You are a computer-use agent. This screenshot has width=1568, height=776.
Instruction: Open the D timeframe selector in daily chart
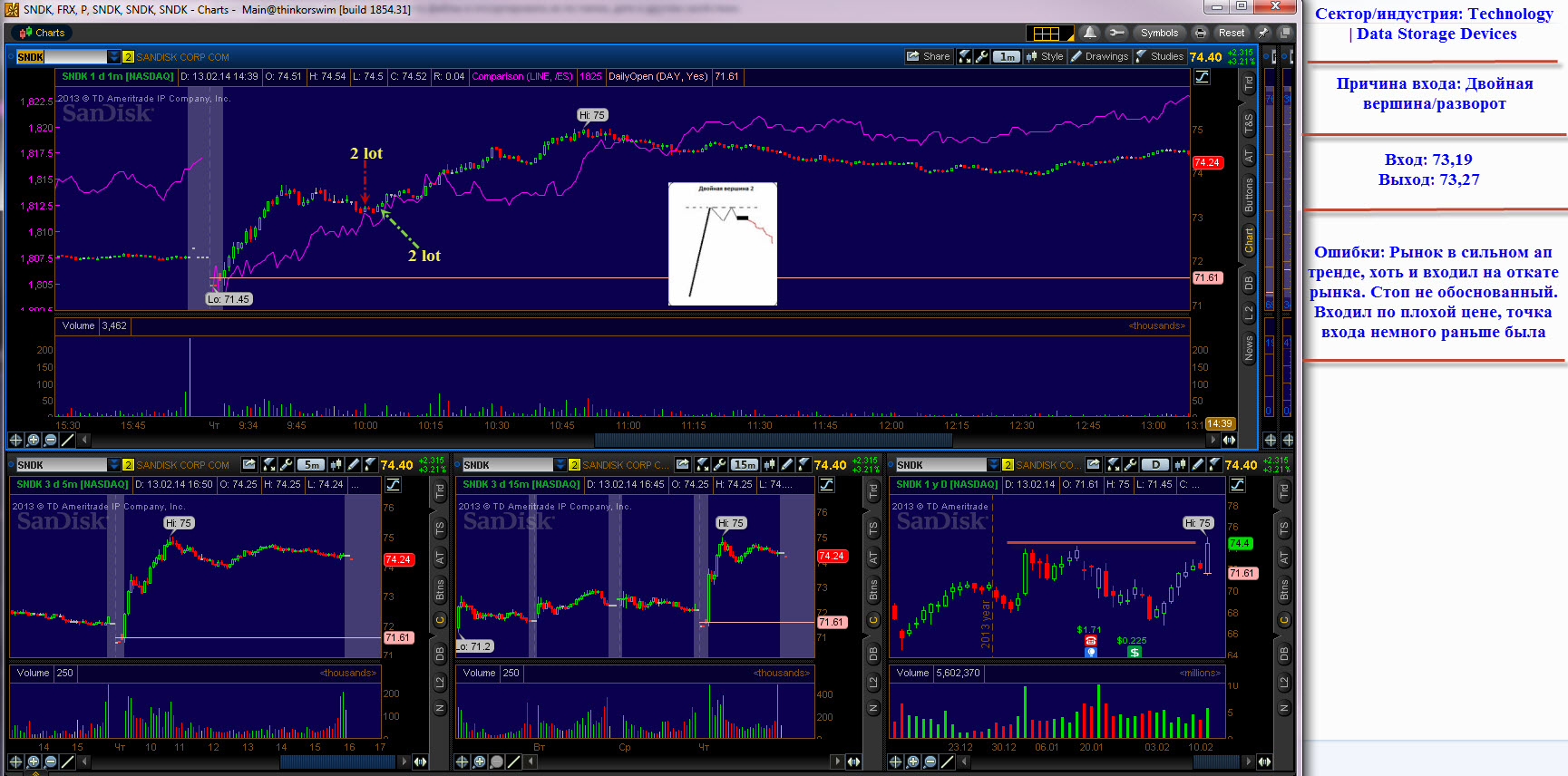tap(1155, 464)
